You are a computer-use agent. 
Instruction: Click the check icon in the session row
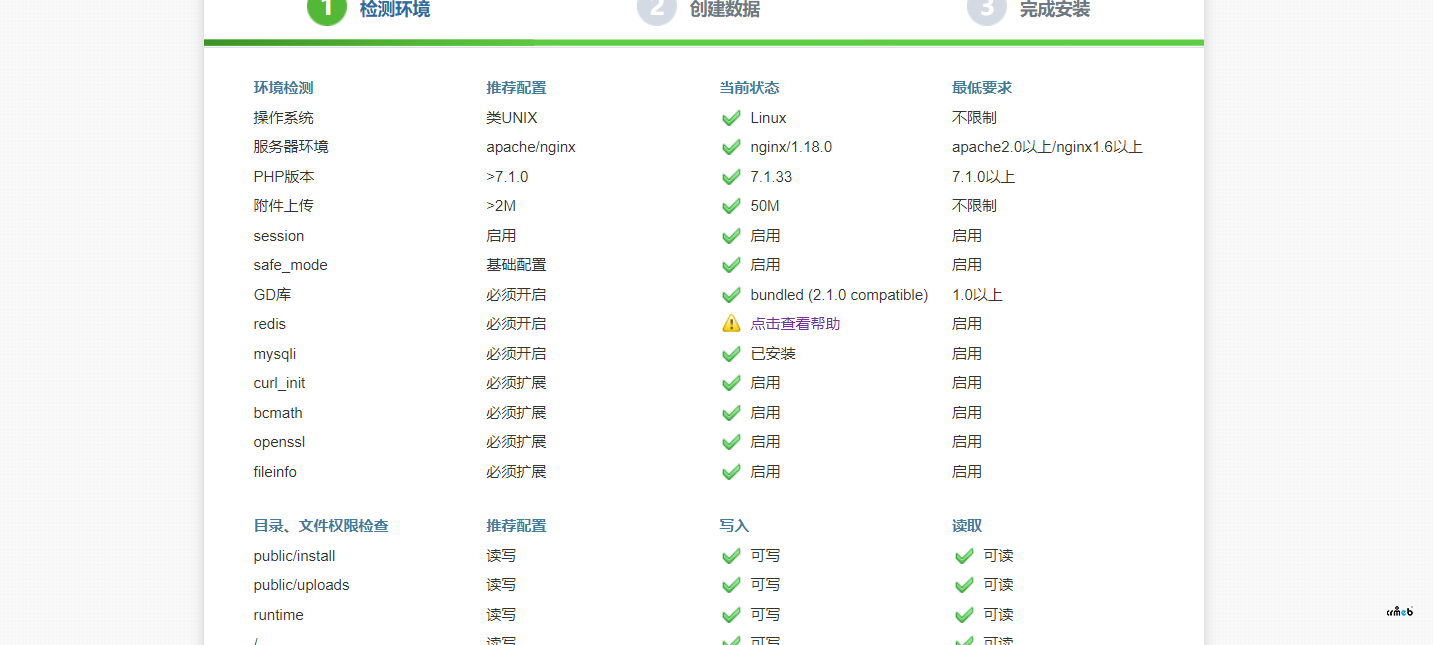pyautogui.click(x=731, y=236)
